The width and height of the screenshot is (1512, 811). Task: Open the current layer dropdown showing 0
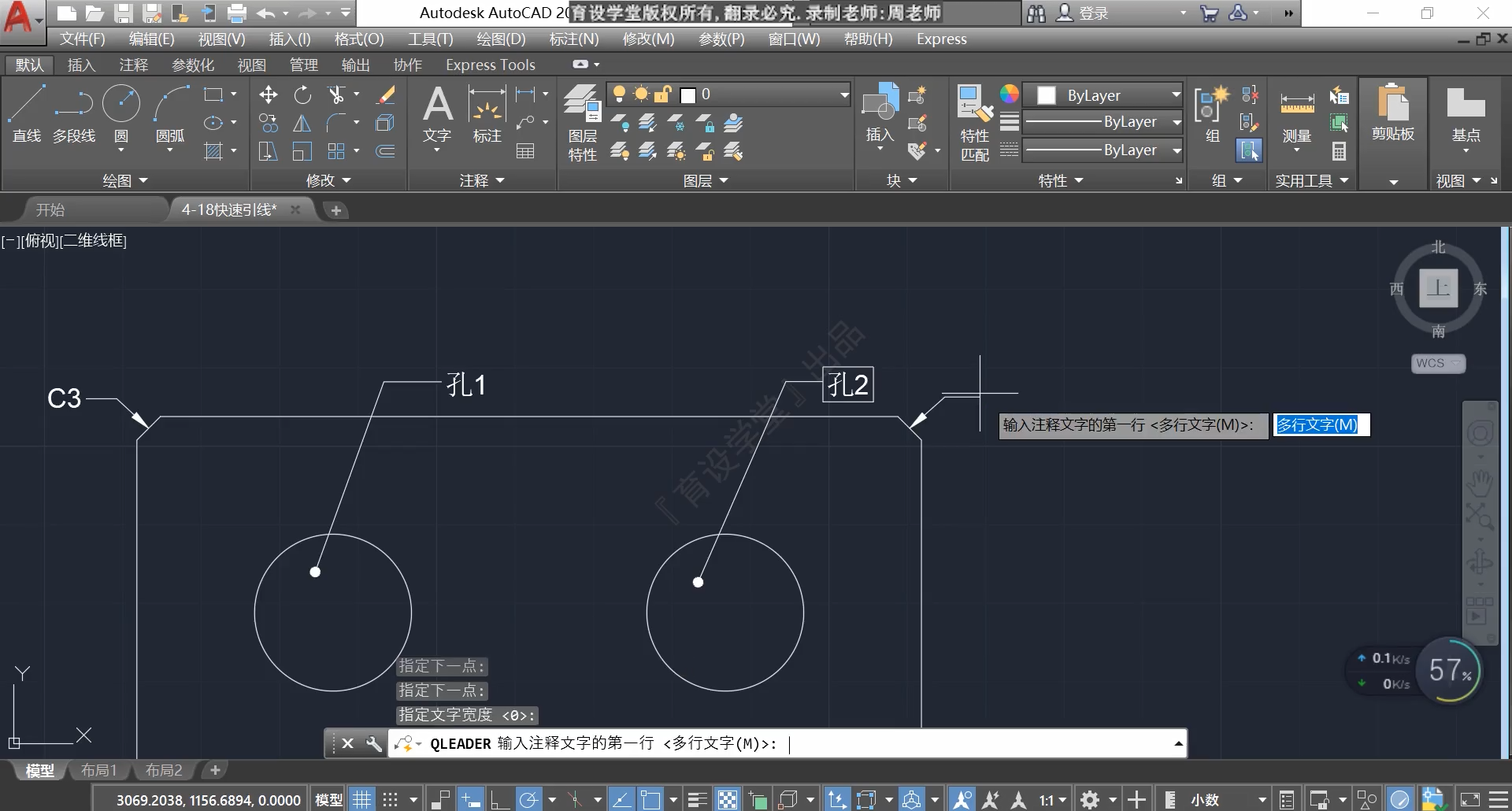(x=728, y=94)
